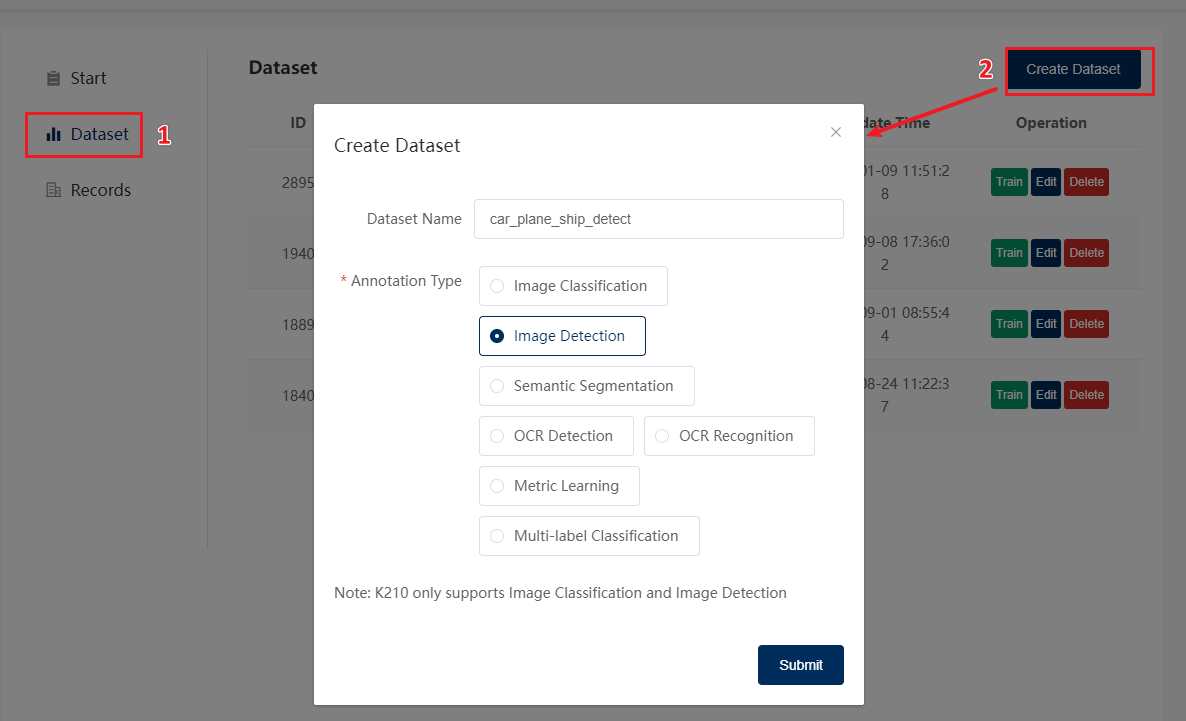Delete the dataset with ID 1940
Image resolution: width=1186 pixels, height=721 pixels.
[x=1086, y=253]
